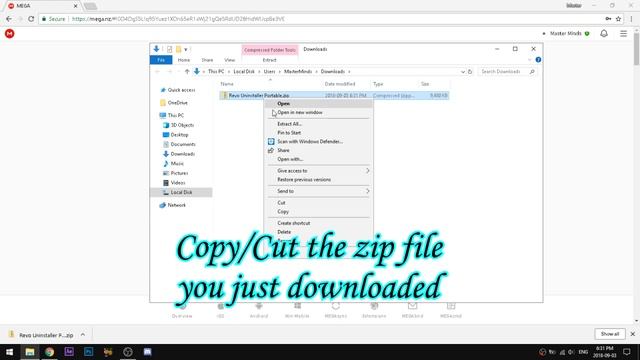Switch to the Home ribbon tab
The width and height of the screenshot is (640, 360).
pyautogui.click(x=184, y=60)
